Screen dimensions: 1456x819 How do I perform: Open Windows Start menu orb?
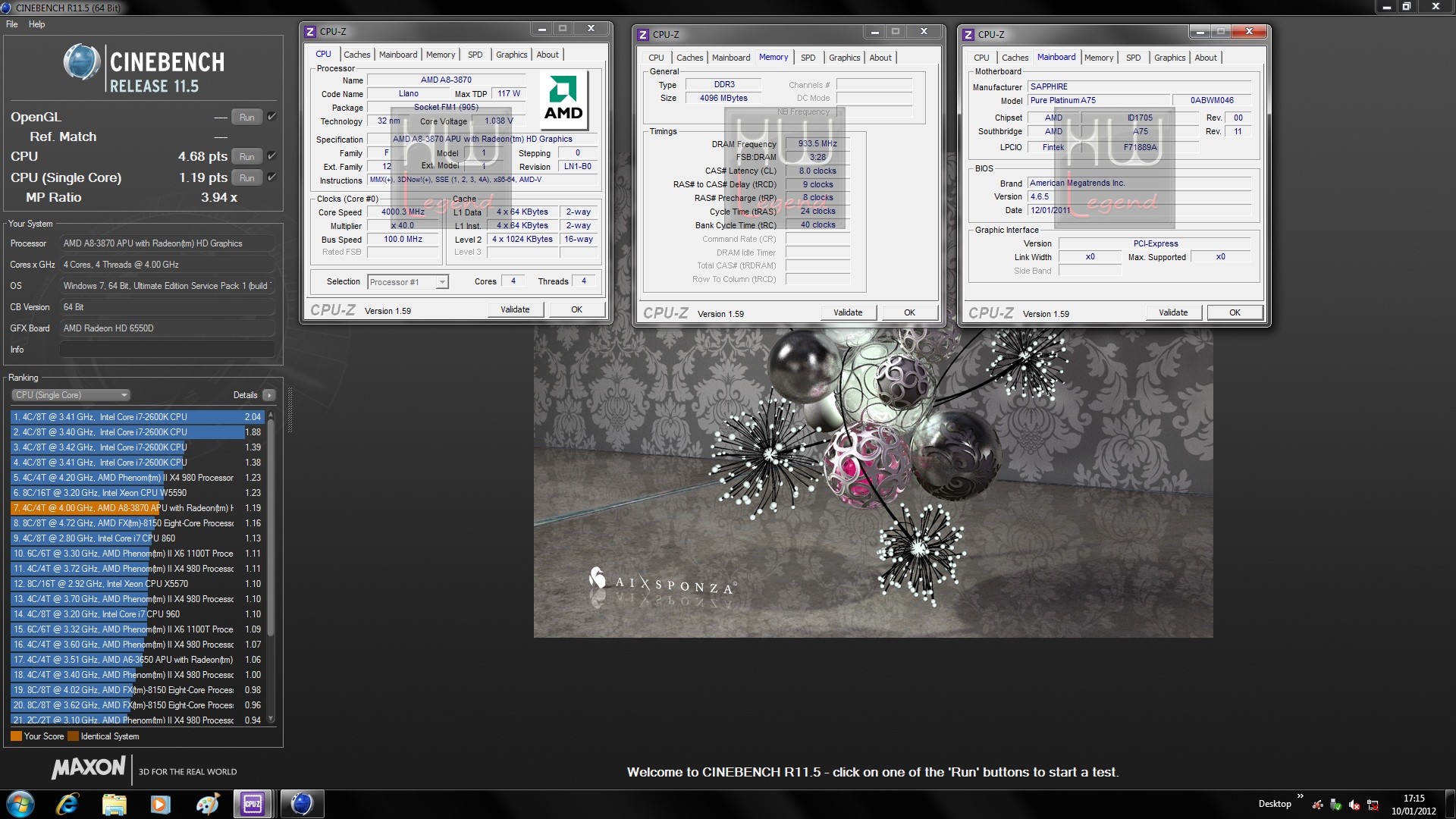[20, 804]
